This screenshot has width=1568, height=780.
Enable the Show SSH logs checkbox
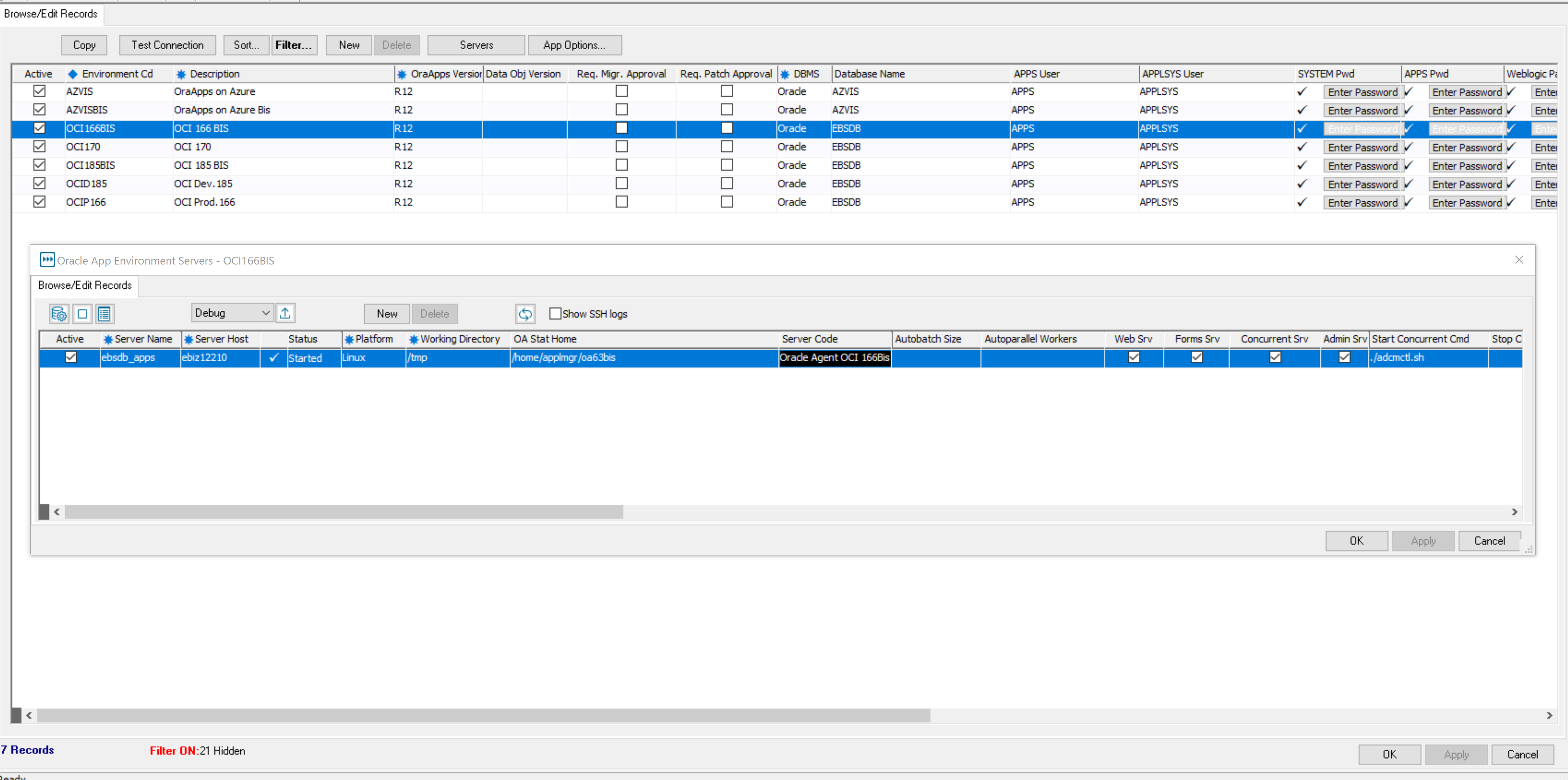point(555,313)
